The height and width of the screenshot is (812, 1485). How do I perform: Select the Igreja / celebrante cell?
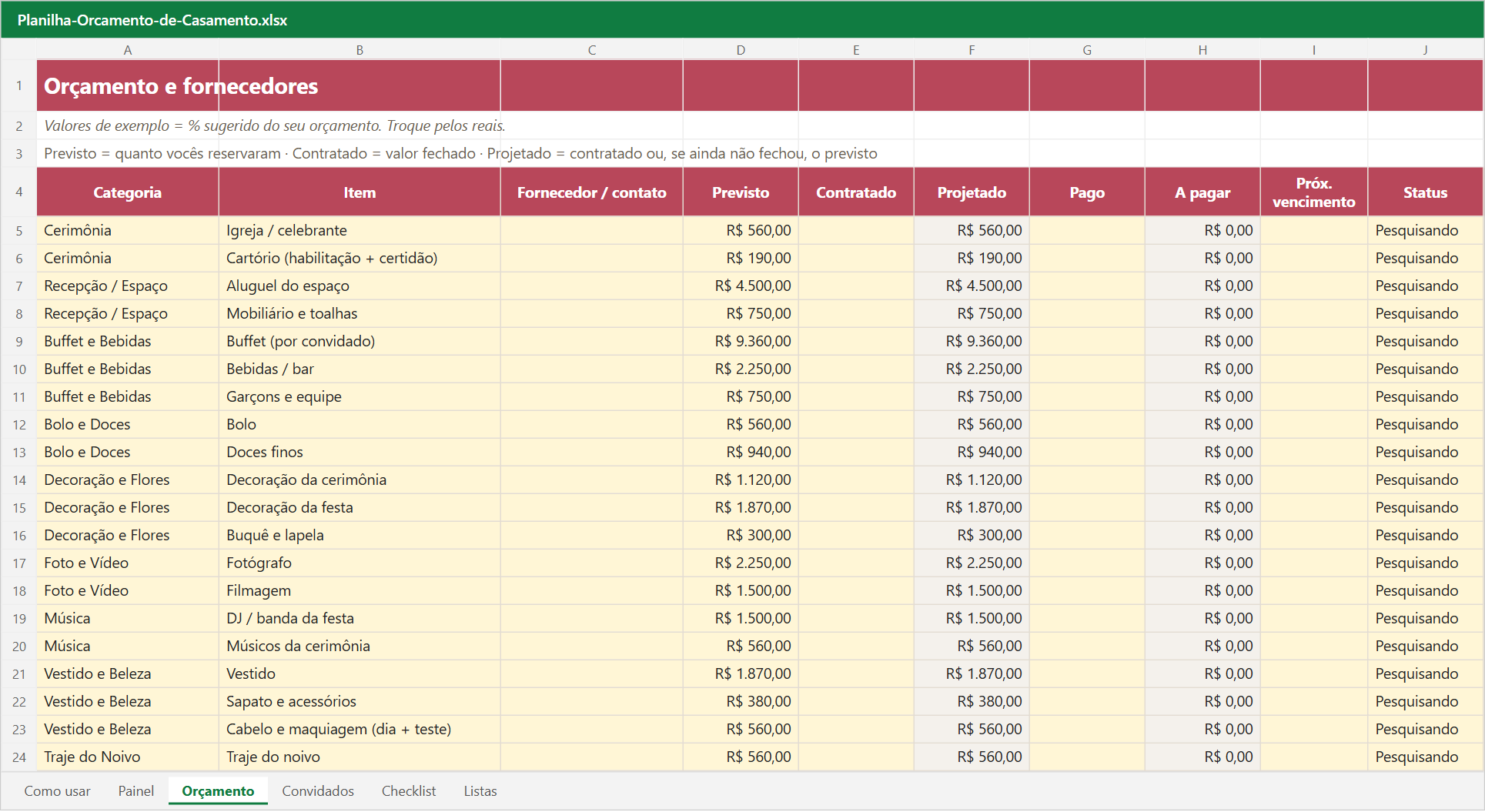(x=360, y=231)
